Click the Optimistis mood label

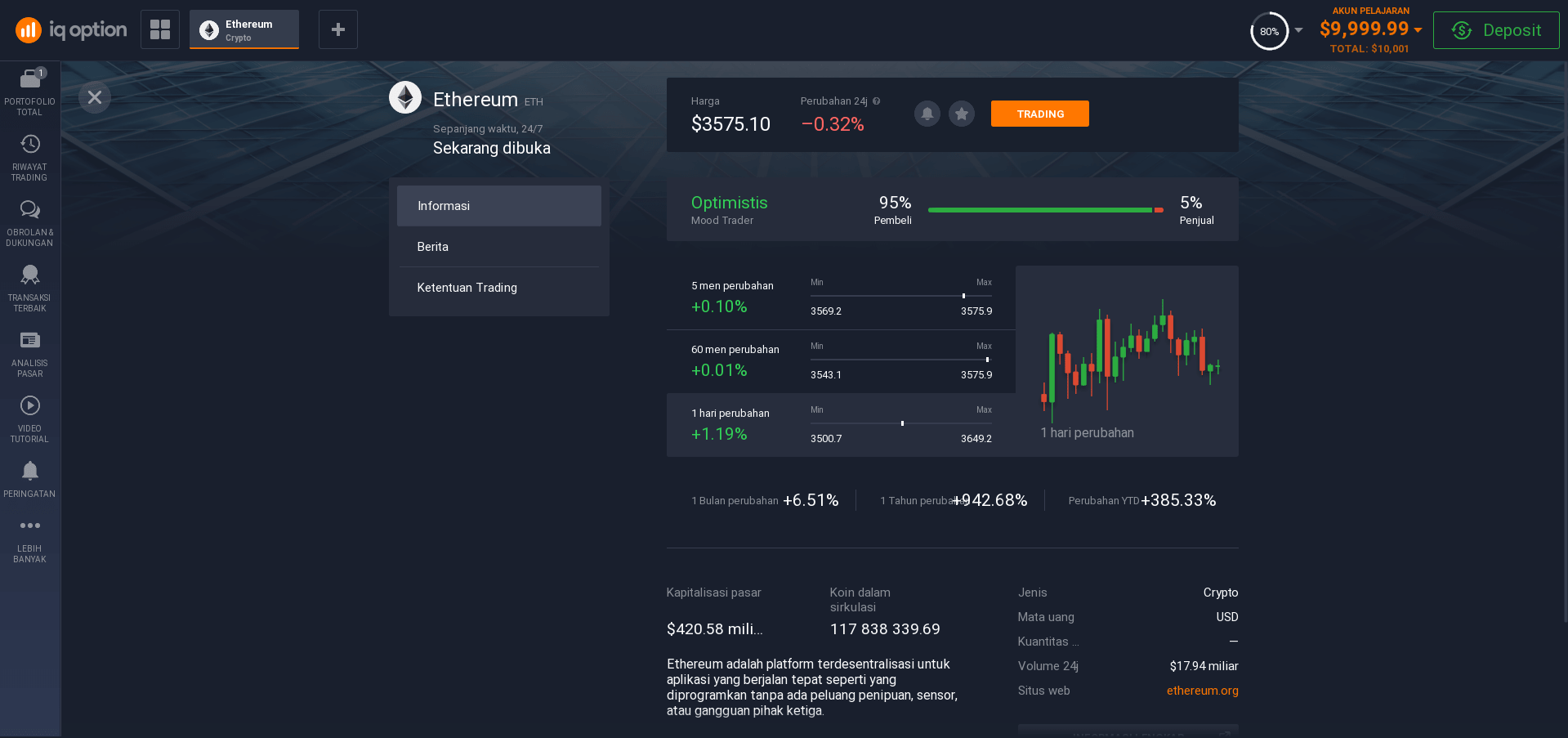[x=730, y=203]
